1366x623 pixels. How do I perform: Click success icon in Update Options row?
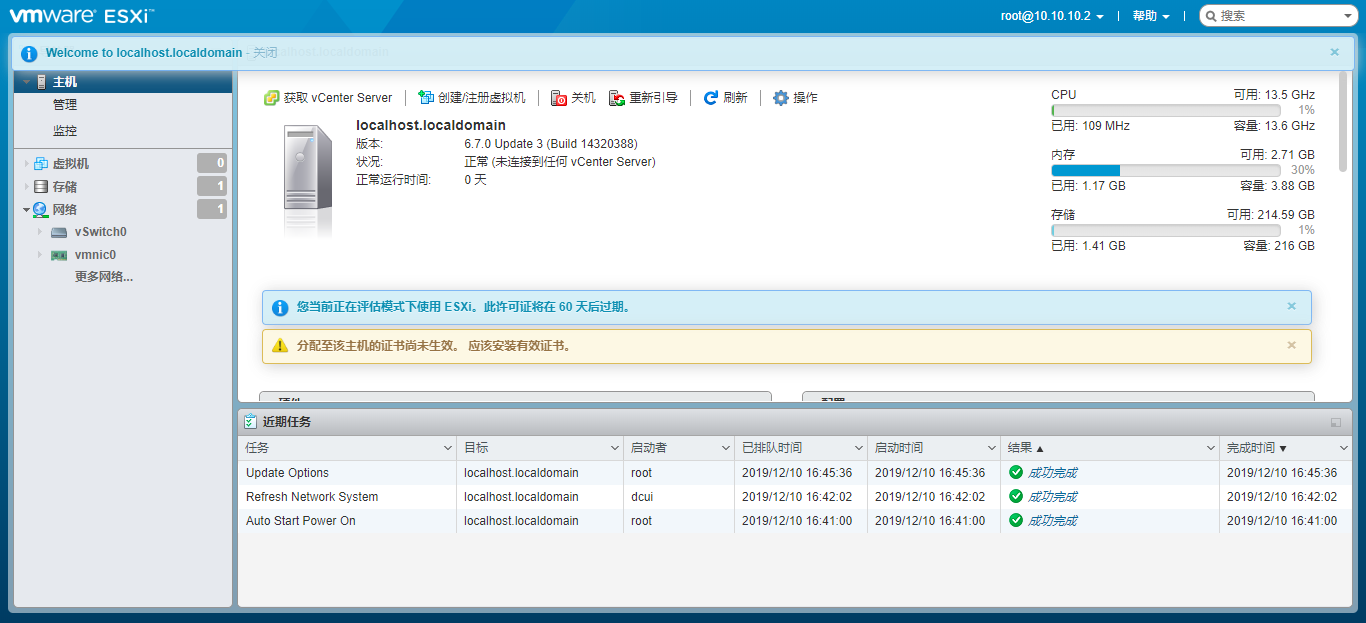pos(1016,473)
